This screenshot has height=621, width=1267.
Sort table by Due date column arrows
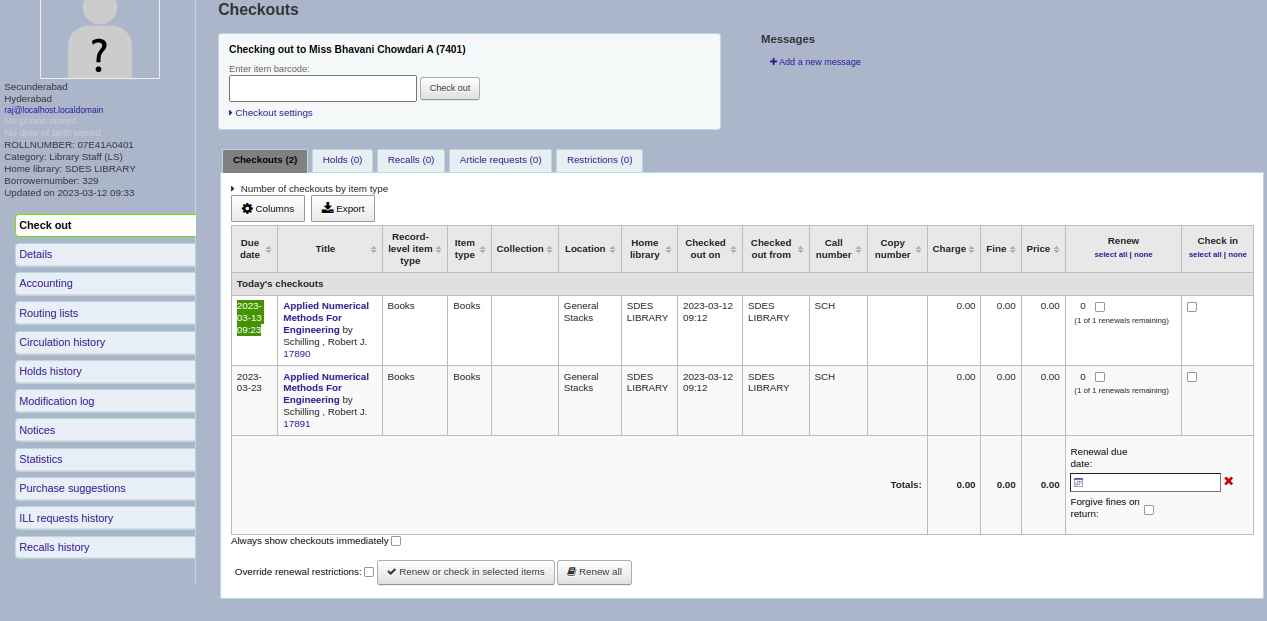click(269, 249)
